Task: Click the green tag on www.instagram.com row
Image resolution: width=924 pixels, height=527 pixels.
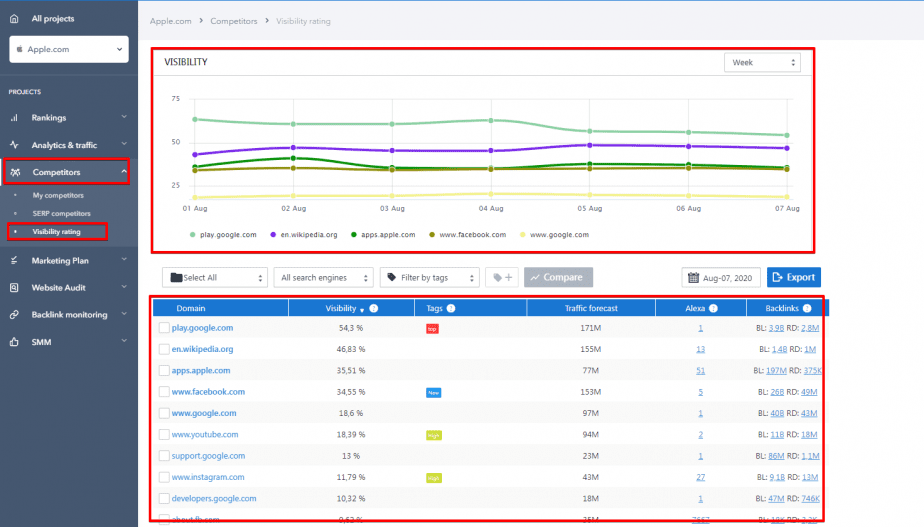Action: [x=434, y=478]
